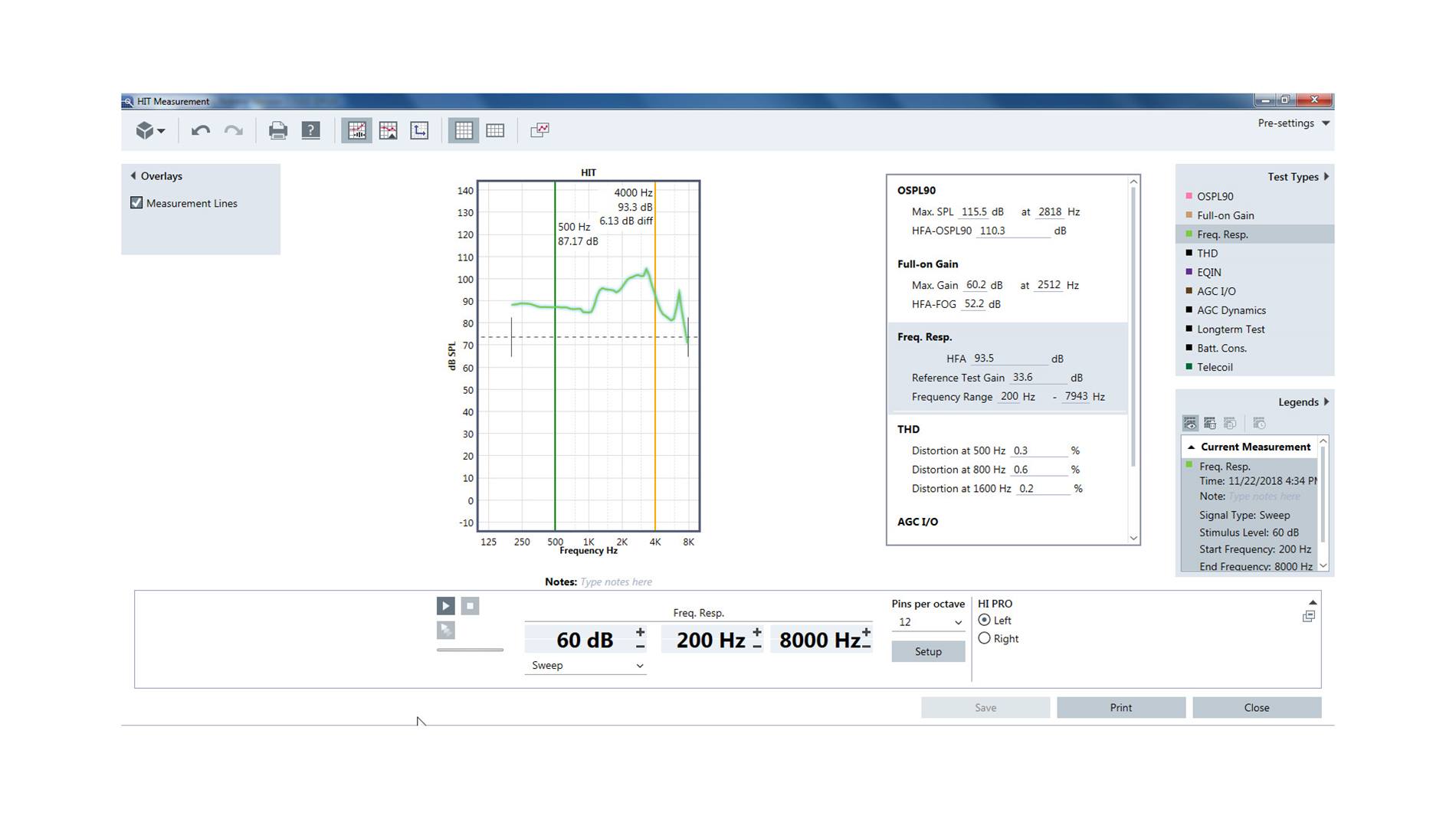Decrease the 8000 Hz end frequency
The height and width of the screenshot is (819, 1456).
pyautogui.click(x=866, y=647)
